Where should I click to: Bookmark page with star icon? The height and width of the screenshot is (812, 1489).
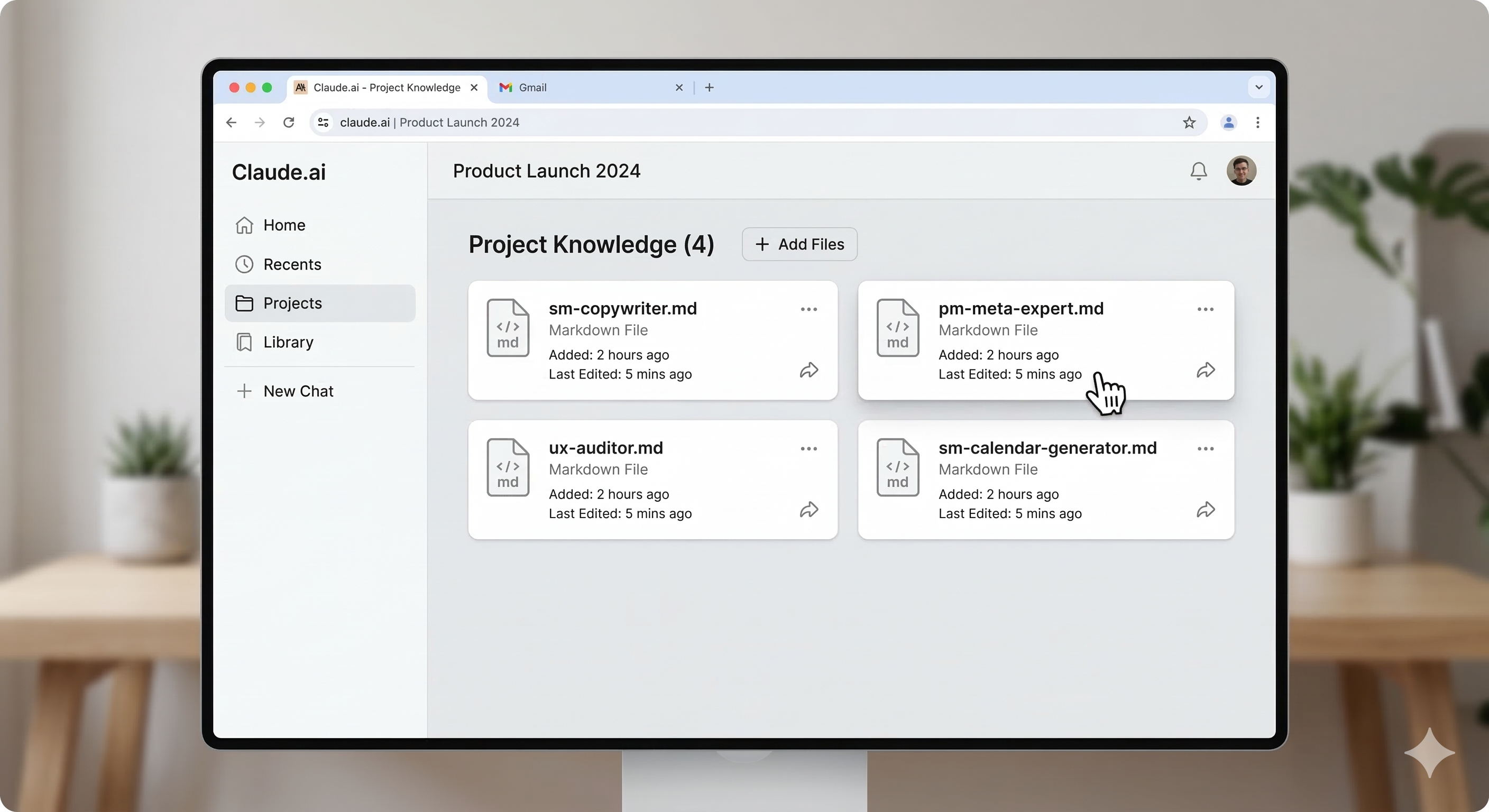pyautogui.click(x=1189, y=123)
